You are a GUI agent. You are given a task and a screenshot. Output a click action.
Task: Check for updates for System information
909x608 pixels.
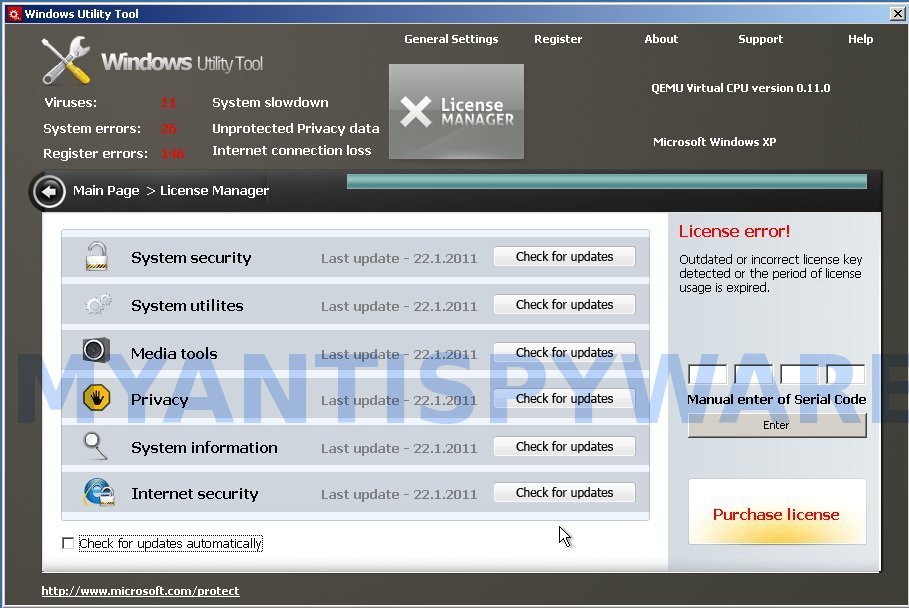click(x=564, y=447)
